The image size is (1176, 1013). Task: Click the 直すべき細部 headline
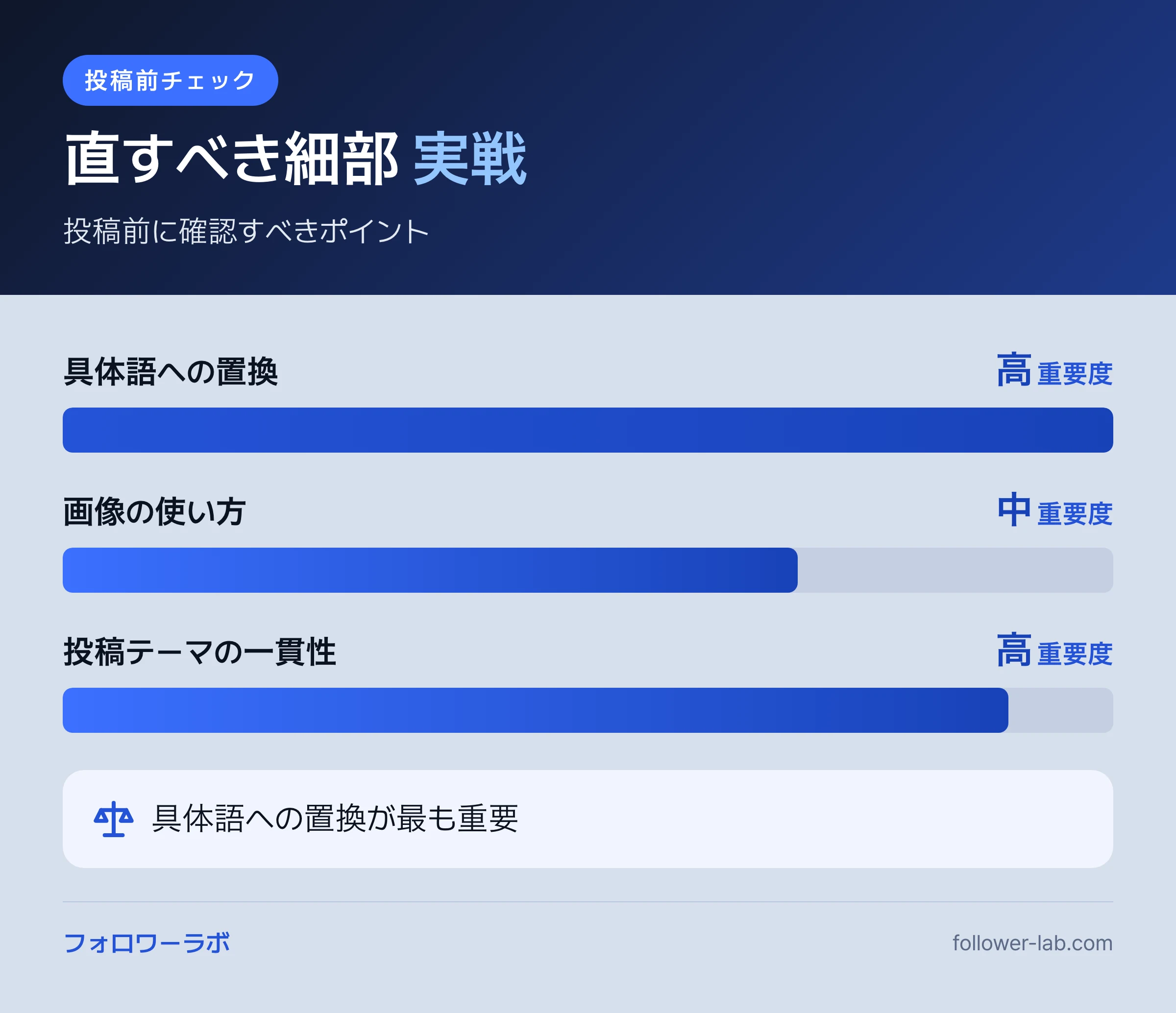232,158
